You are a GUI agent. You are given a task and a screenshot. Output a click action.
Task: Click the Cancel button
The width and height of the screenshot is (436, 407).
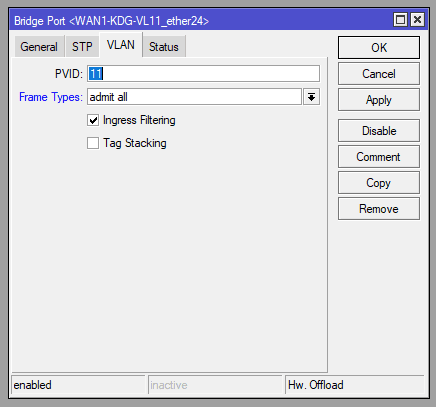pyautogui.click(x=379, y=74)
